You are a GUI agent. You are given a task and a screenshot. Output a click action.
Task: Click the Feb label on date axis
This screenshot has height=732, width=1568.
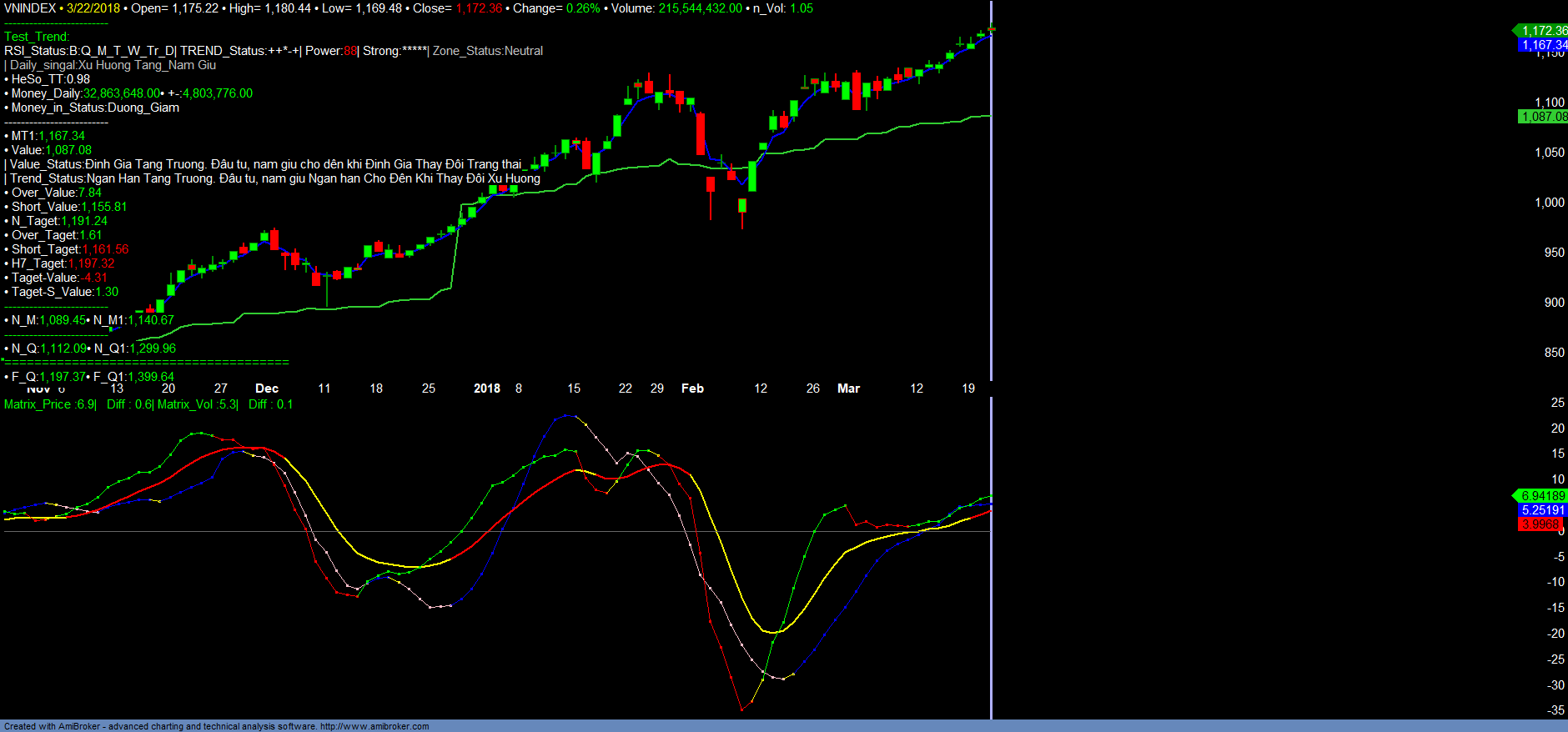pyautogui.click(x=692, y=389)
